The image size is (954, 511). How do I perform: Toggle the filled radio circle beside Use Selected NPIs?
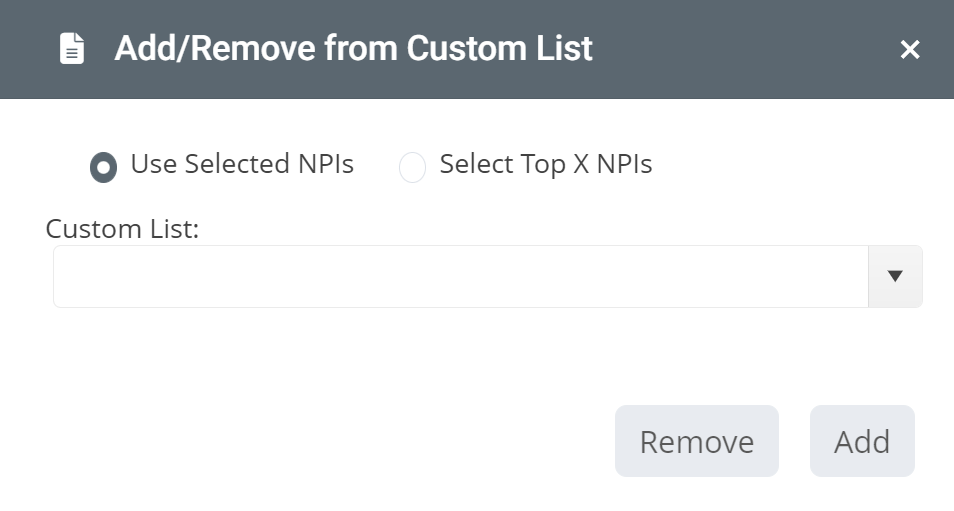(x=103, y=167)
